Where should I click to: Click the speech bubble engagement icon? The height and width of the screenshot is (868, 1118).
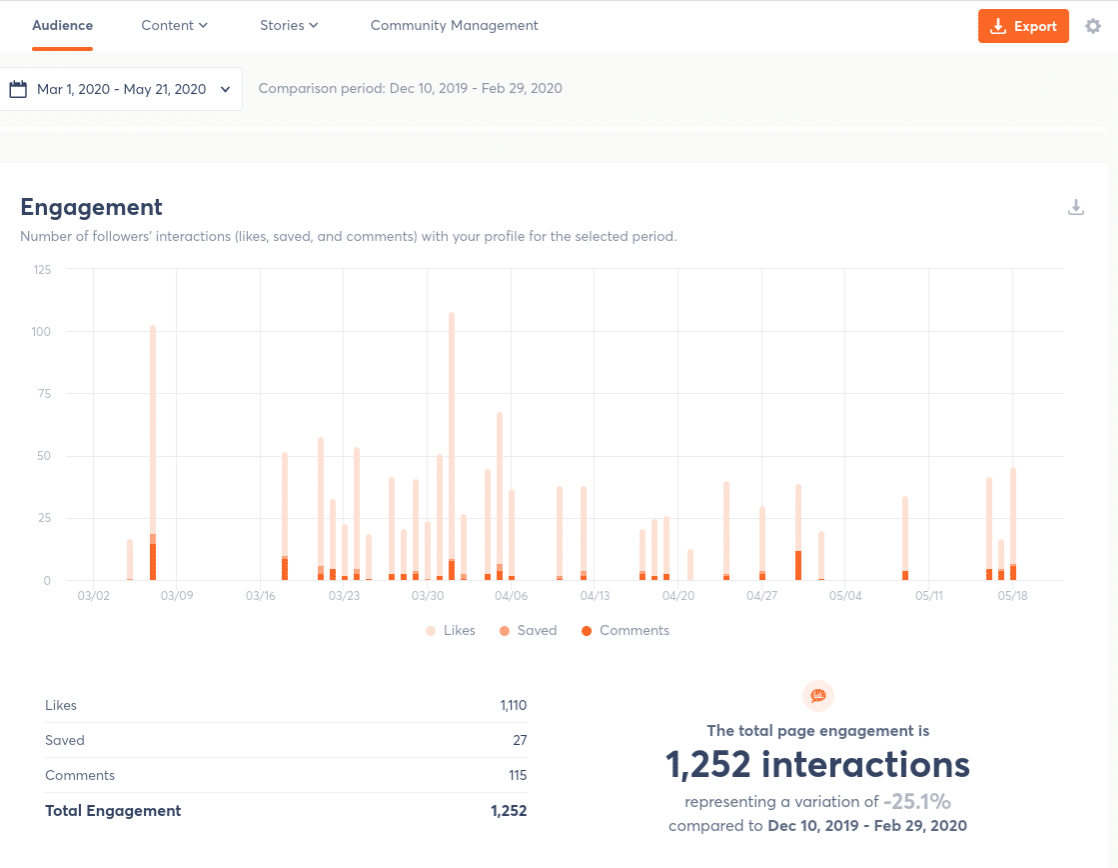[818, 696]
